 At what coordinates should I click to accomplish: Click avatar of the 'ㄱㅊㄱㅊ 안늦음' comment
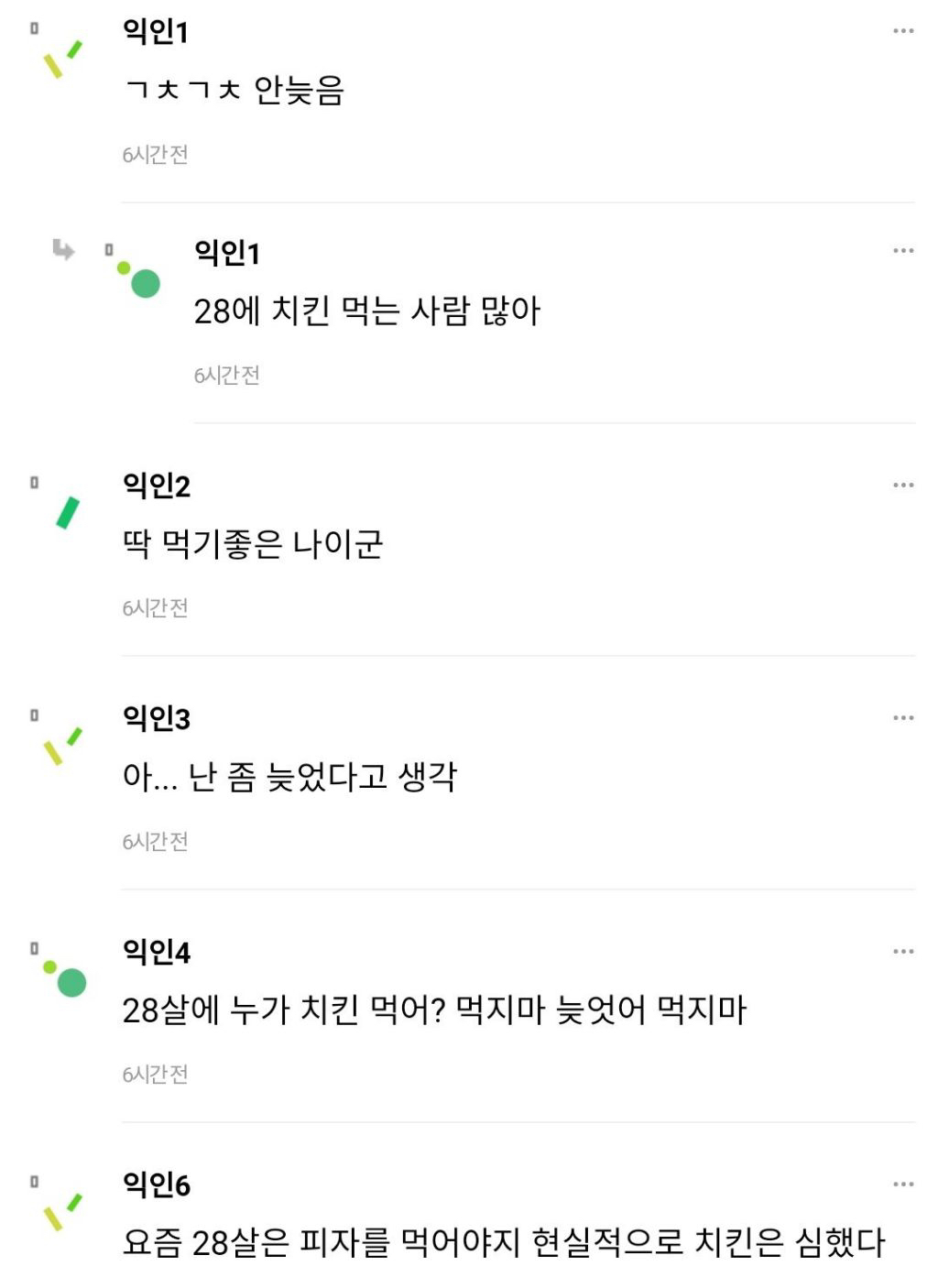(62, 59)
